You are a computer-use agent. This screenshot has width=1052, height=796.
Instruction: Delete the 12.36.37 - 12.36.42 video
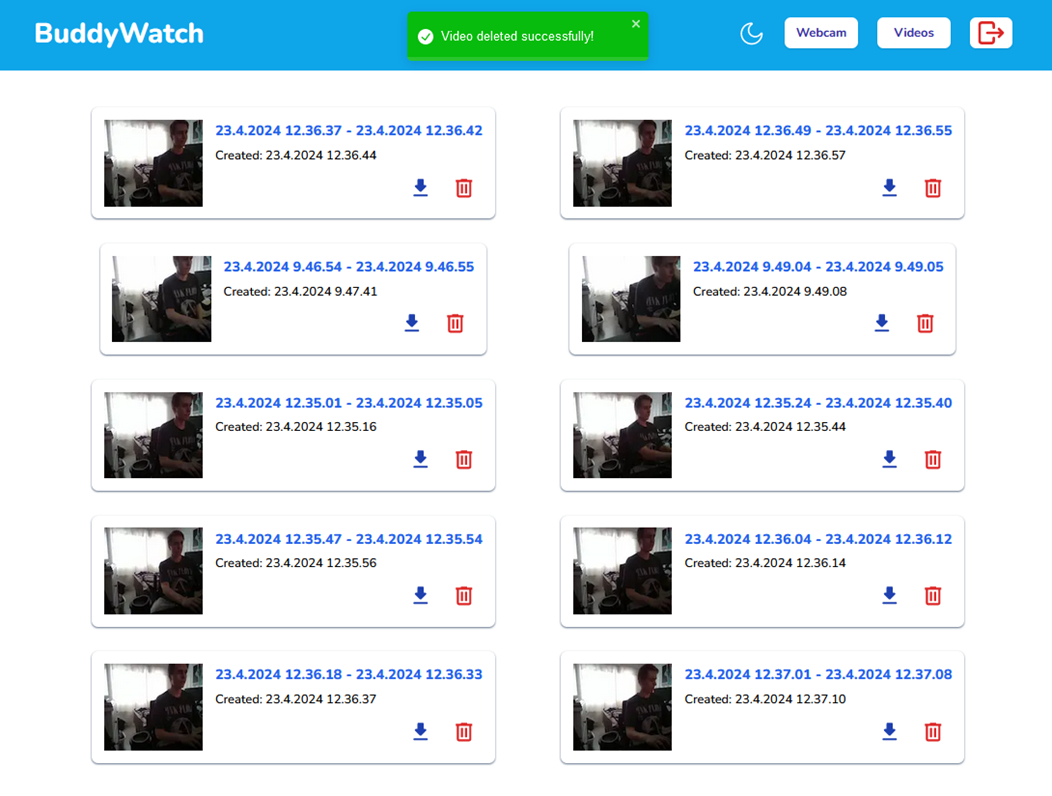464,188
